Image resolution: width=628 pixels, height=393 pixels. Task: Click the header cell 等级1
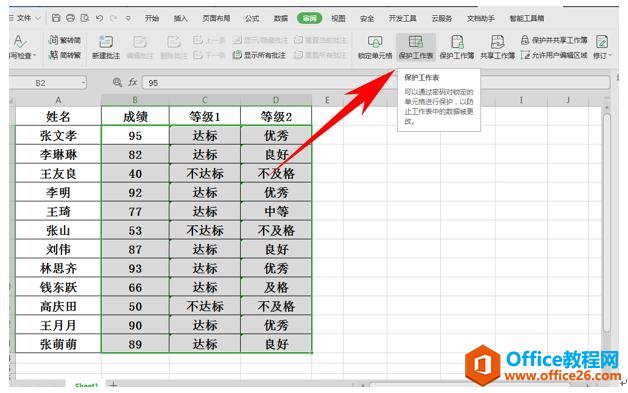pyautogui.click(x=205, y=116)
